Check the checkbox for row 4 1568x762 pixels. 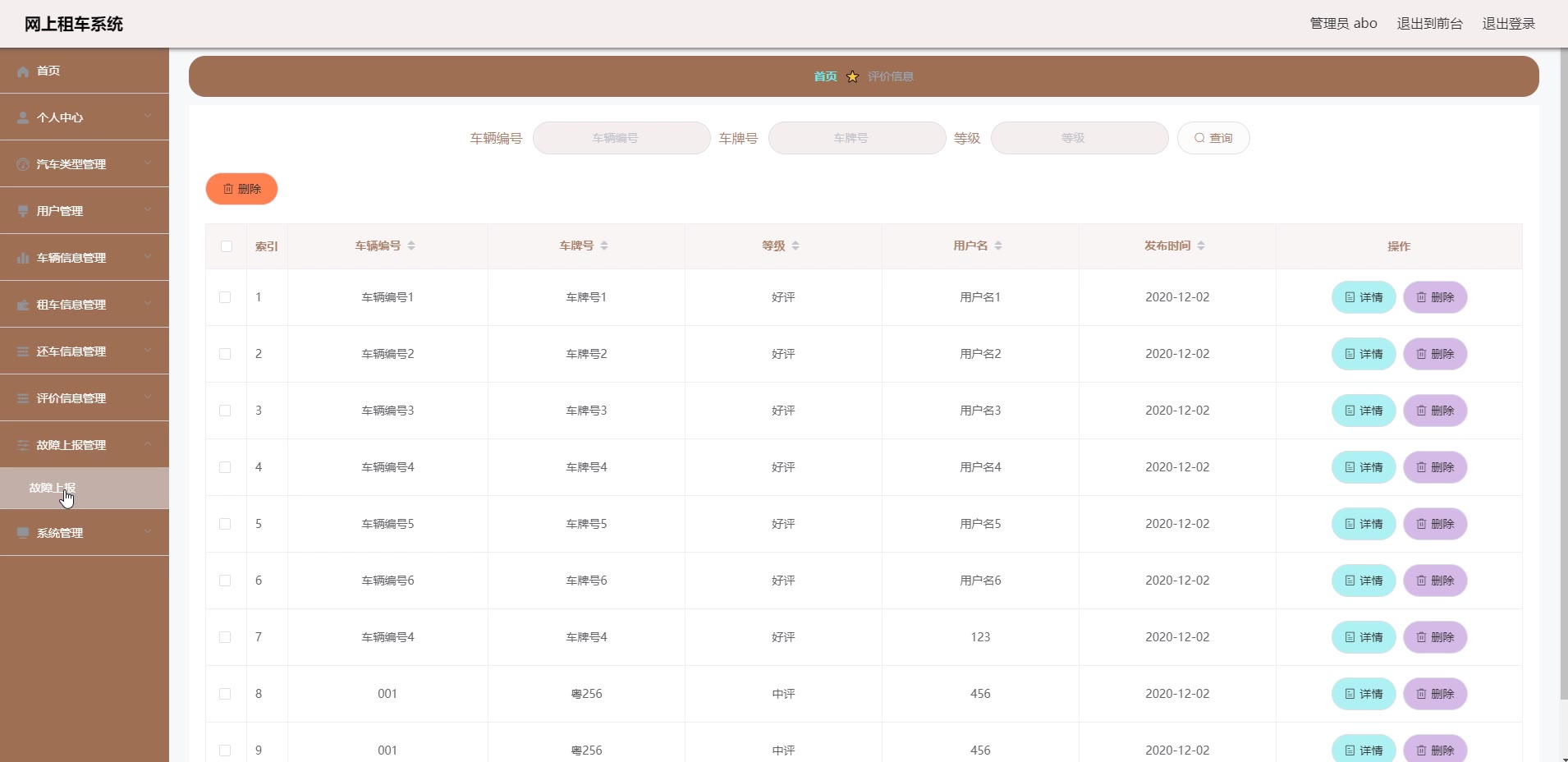click(225, 467)
